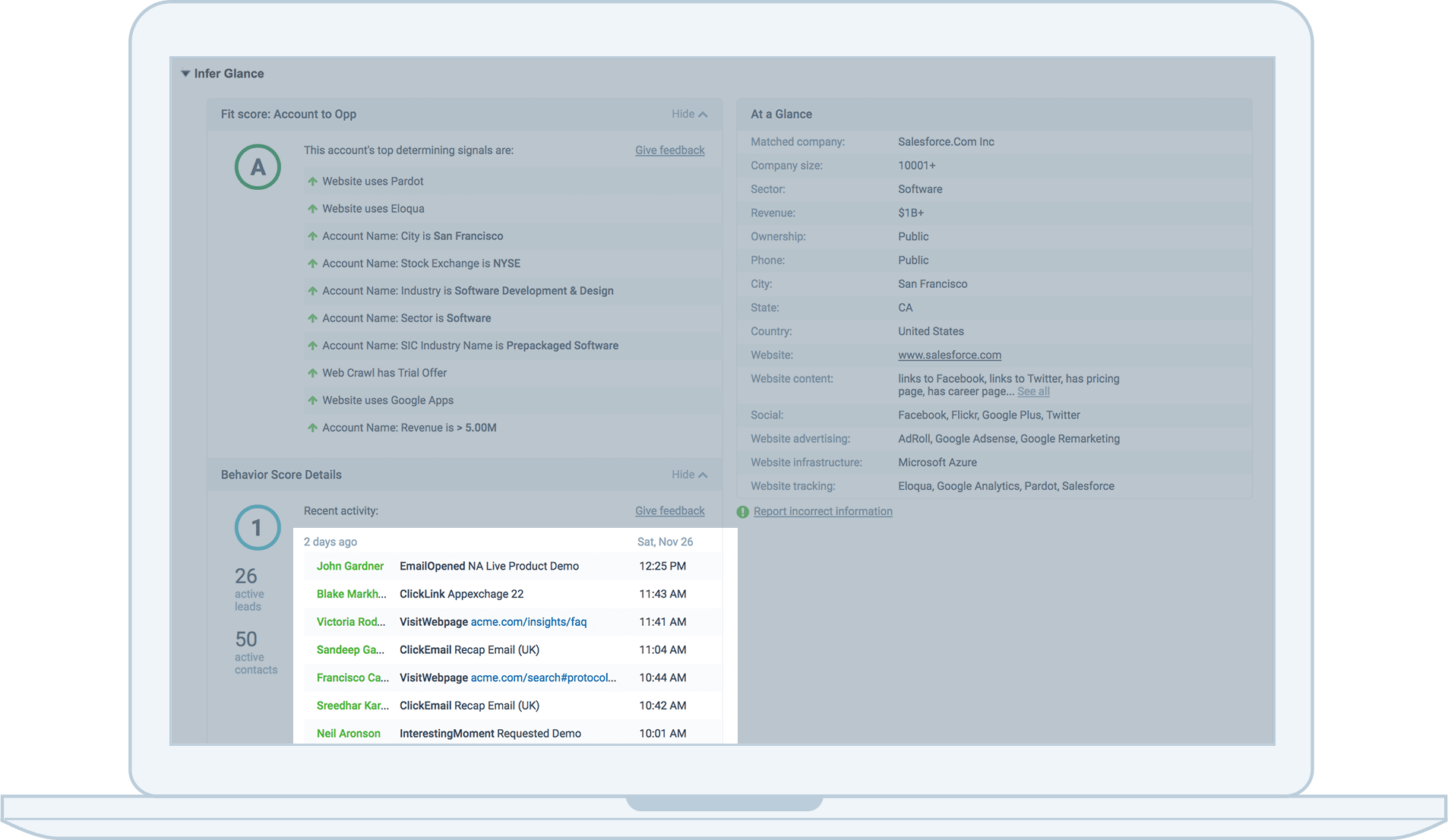Open the www.salesforce.com website link

950,355
